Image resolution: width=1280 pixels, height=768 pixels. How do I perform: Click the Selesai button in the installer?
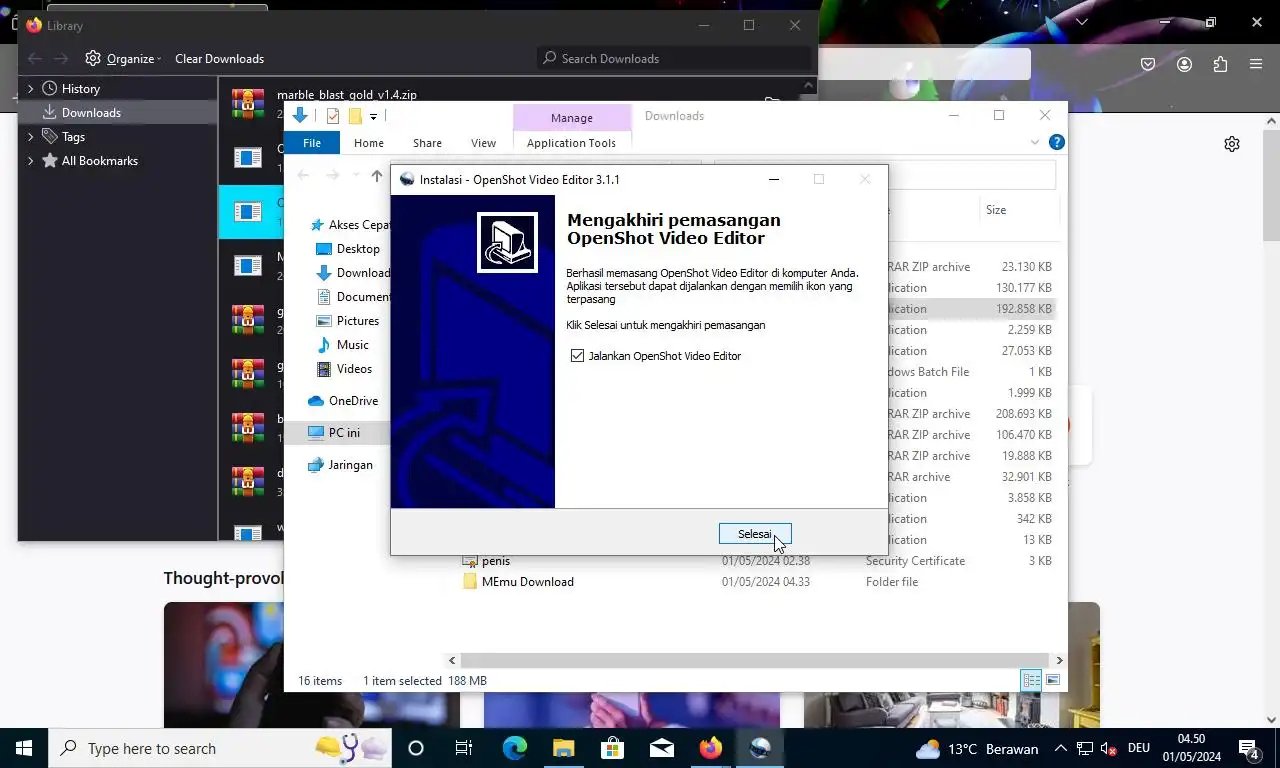[x=755, y=534]
